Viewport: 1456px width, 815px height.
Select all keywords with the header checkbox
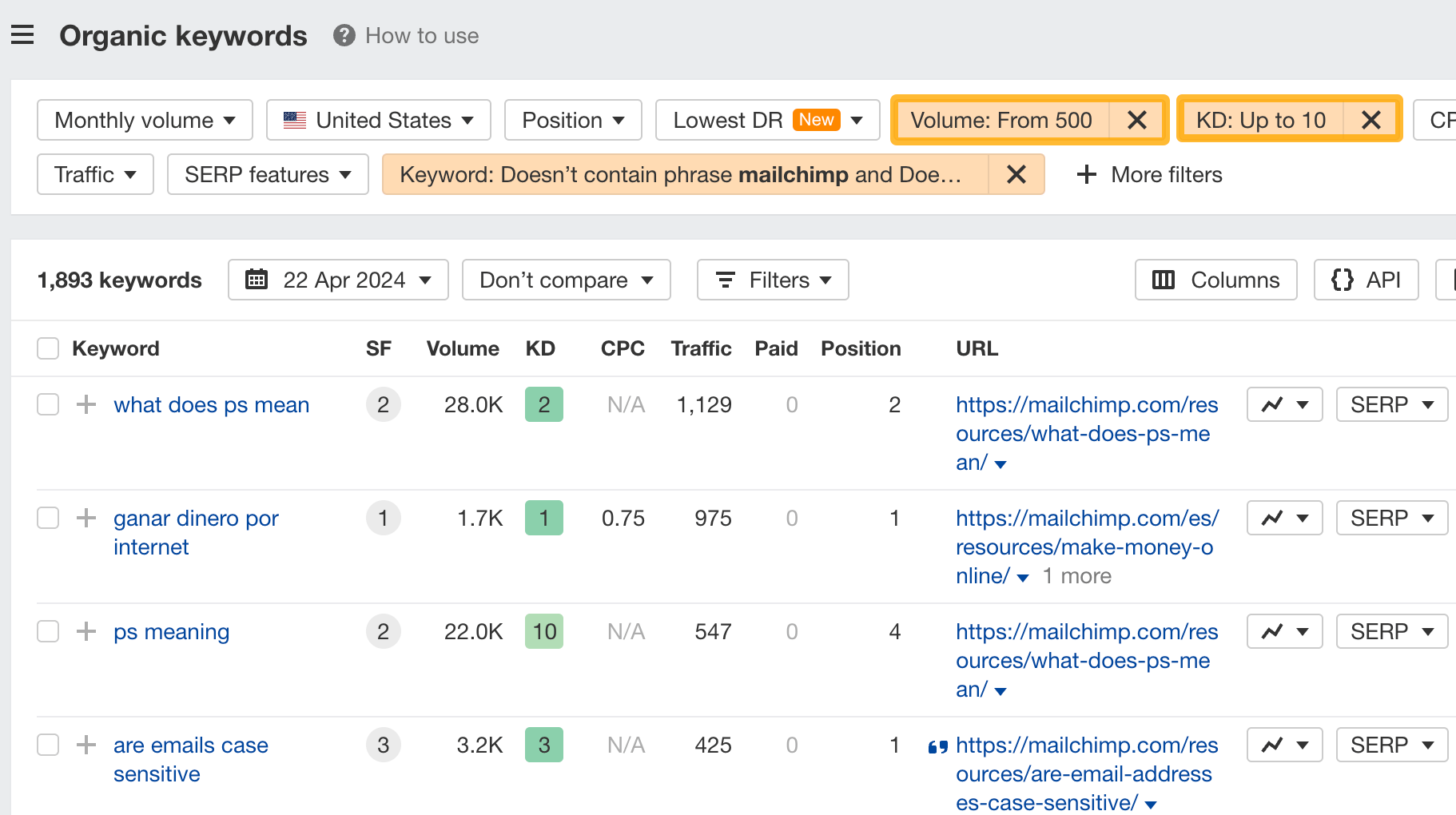point(47,348)
